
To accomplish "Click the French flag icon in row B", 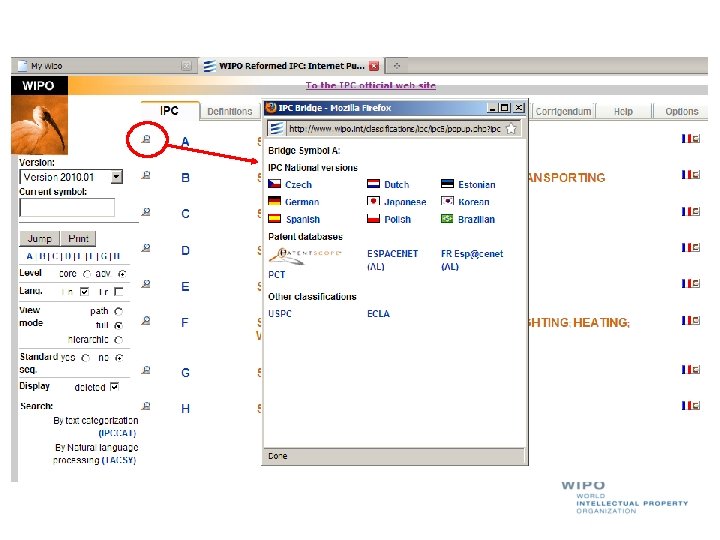I will click(686, 174).
